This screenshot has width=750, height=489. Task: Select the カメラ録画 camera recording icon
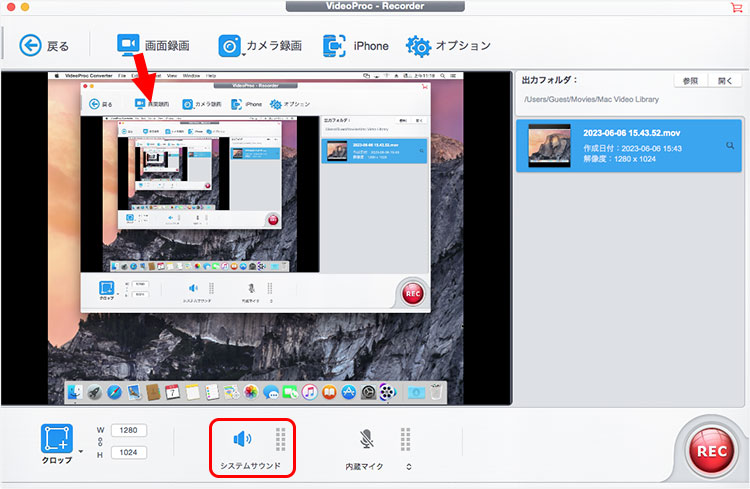pos(229,45)
